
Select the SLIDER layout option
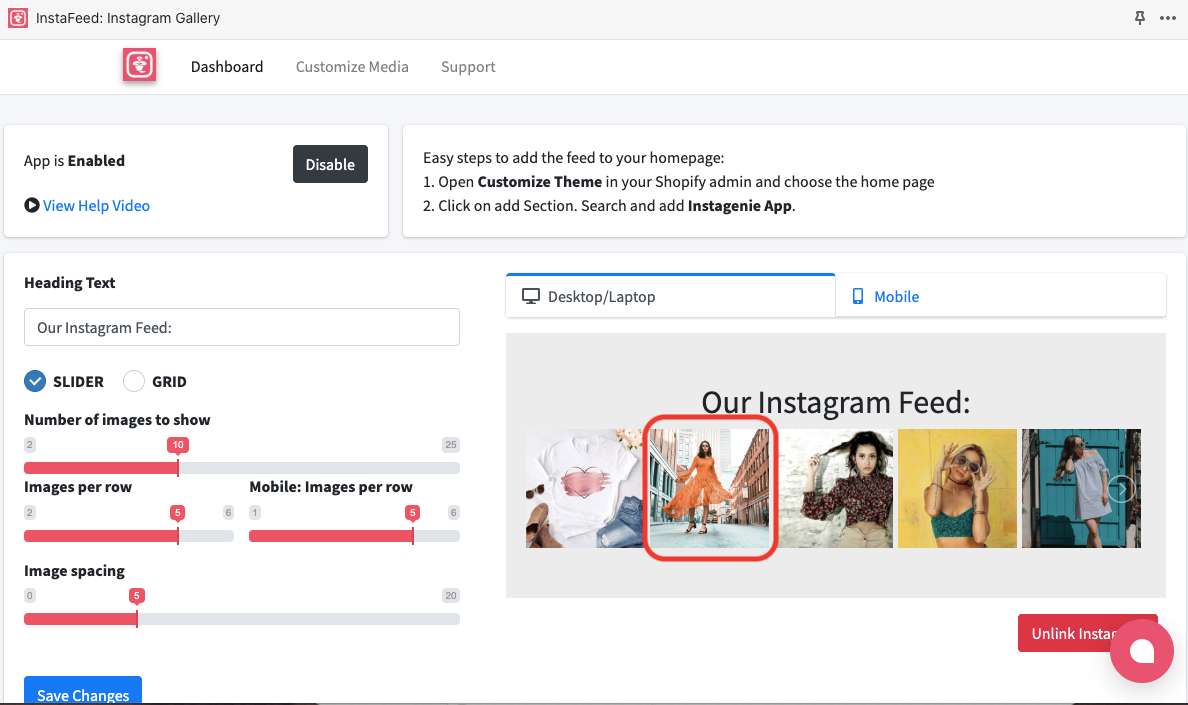point(35,381)
